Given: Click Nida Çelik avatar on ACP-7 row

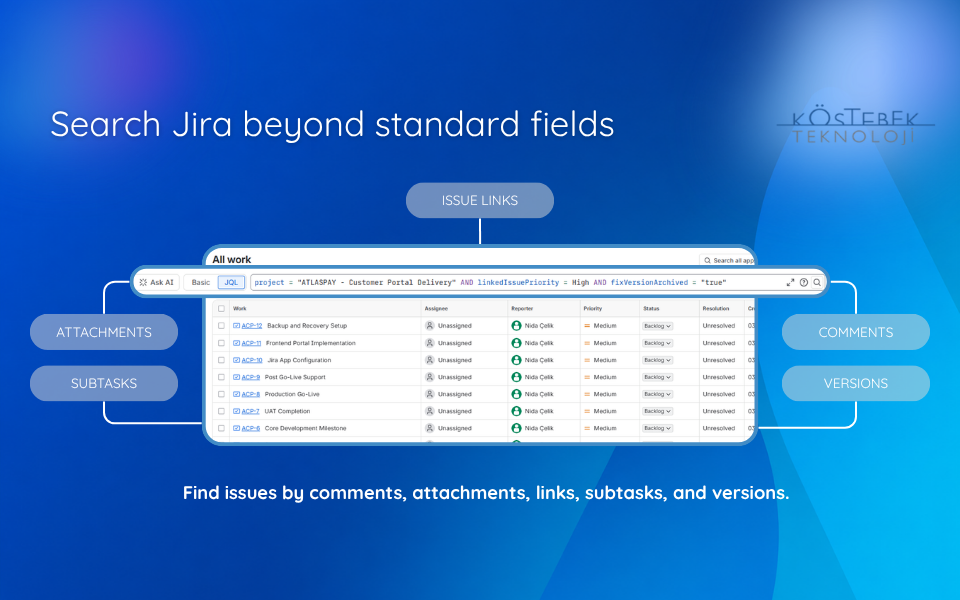Looking at the screenshot, I should (x=516, y=411).
